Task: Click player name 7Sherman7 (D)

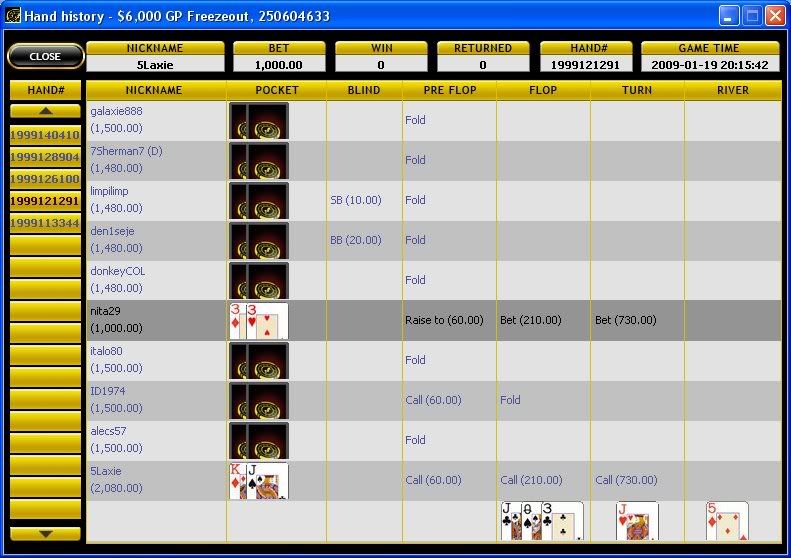Action: tap(126, 151)
